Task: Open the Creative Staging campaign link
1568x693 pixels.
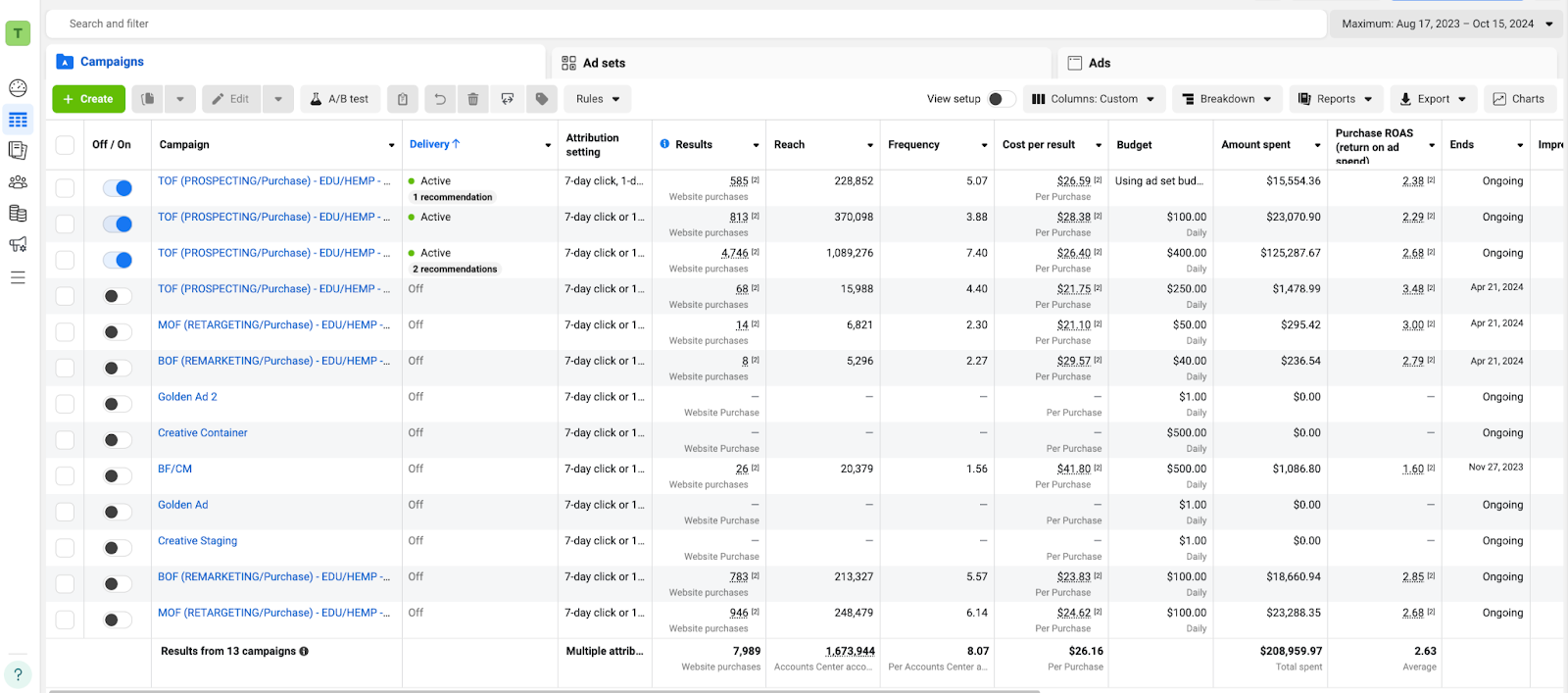Action: click(x=197, y=541)
